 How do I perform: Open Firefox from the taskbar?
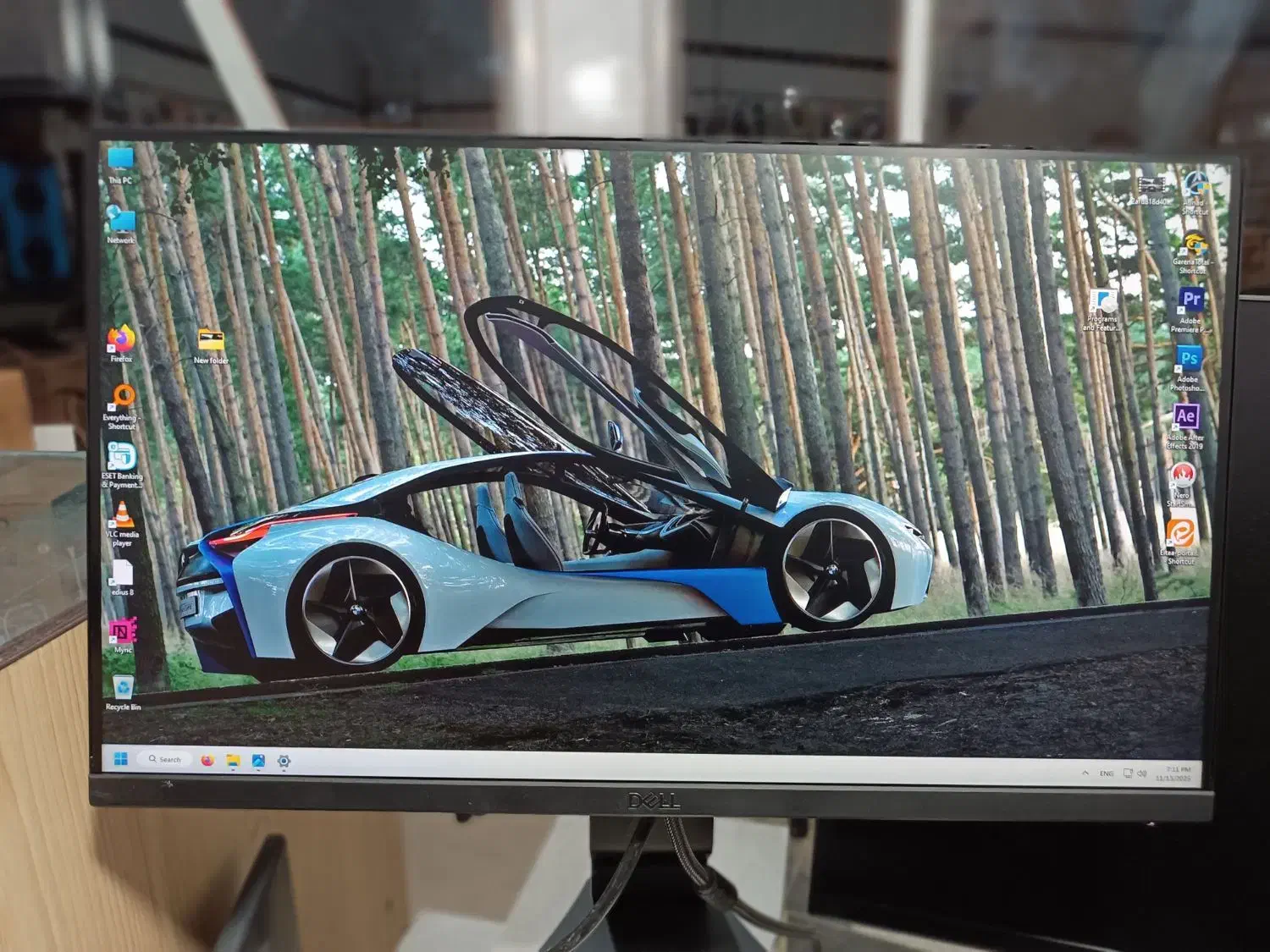[x=208, y=760]
